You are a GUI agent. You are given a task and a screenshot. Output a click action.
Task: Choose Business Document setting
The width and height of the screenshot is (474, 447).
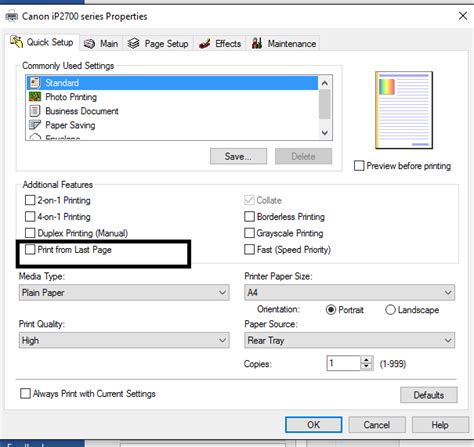[172, 111]
